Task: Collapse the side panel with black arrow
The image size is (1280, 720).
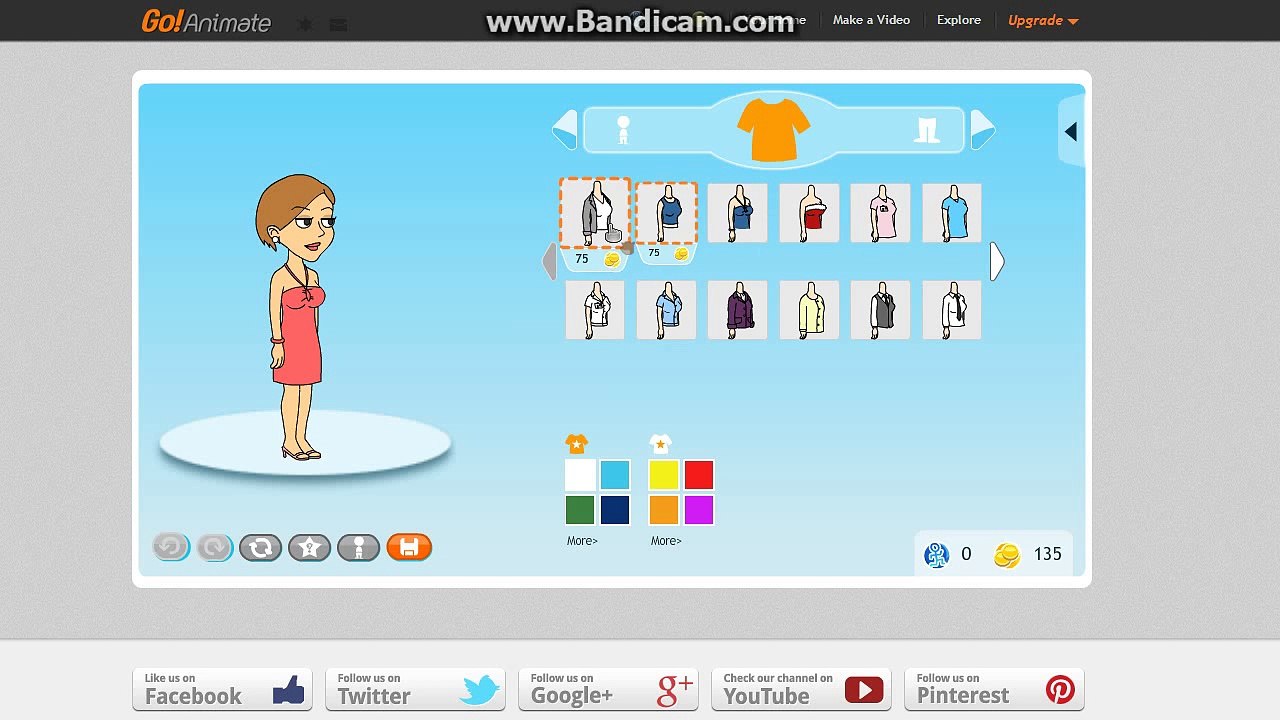Action: (x=1071, y=132)
